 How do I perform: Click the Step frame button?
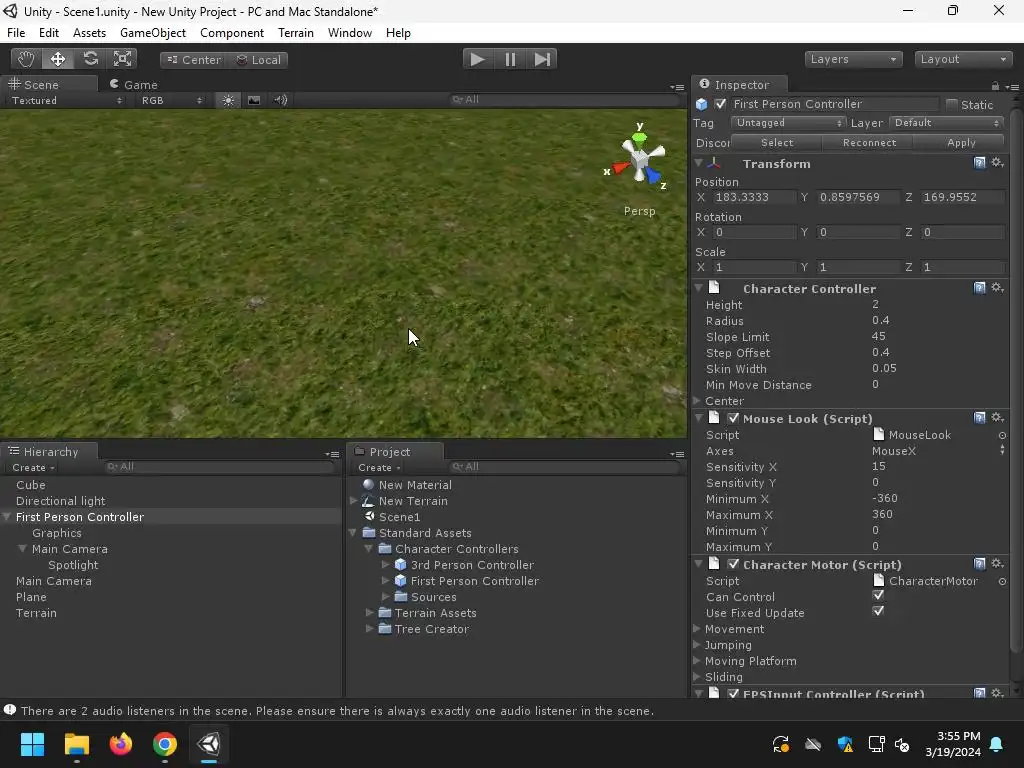tap(542, 59)
